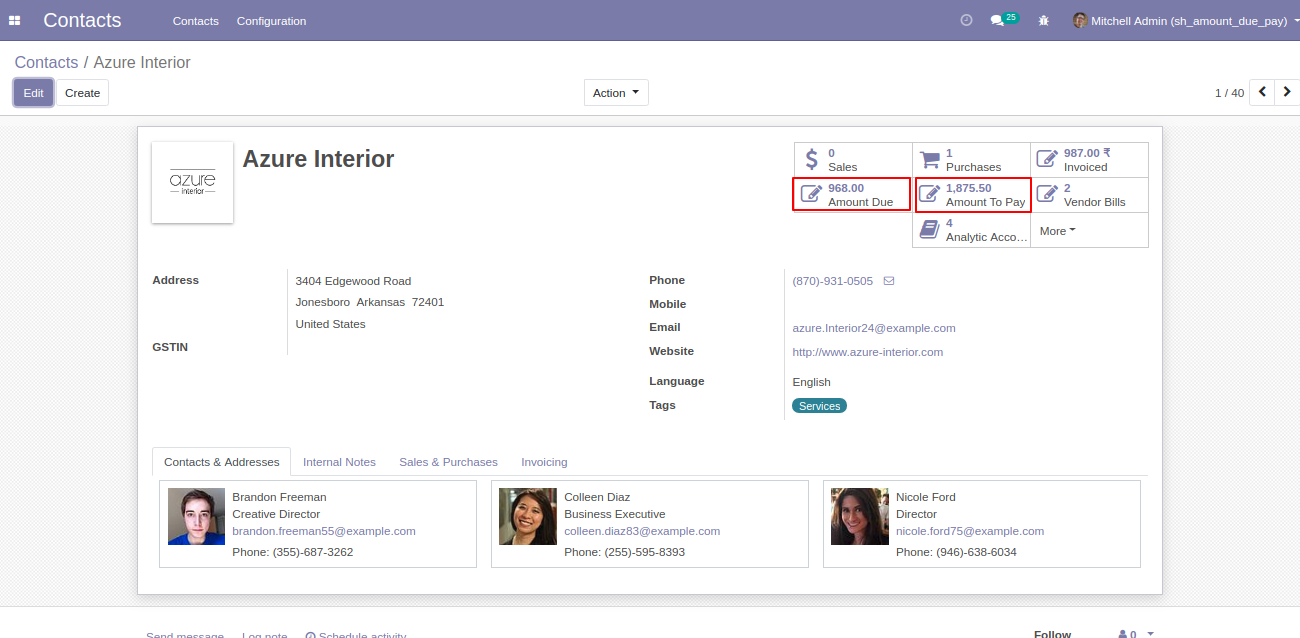Open the Action dropdown
The width and height of the screenshot is (1300, 638).
tap(616, 93)
